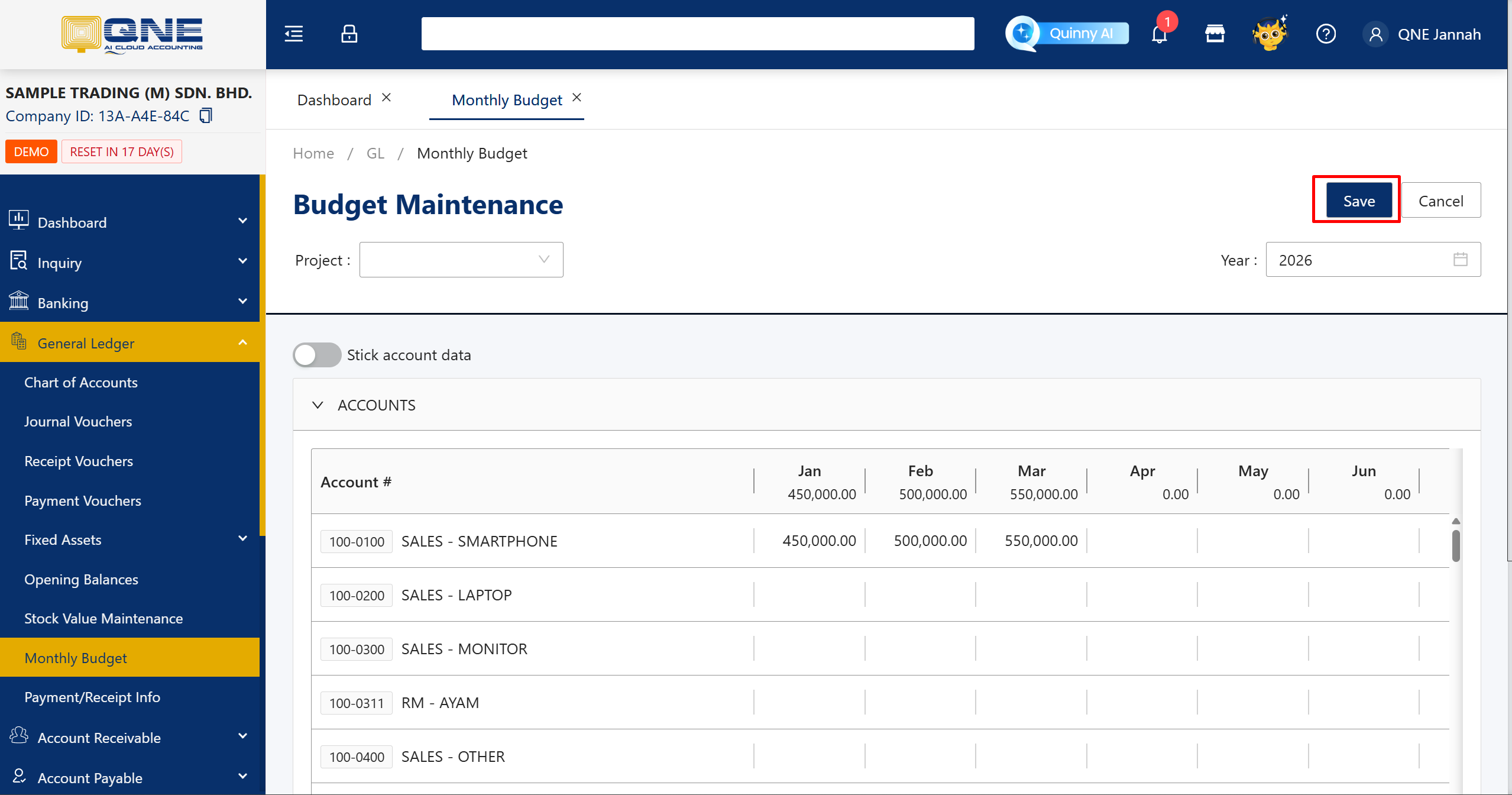Open the Project dropdown
This screenshot has height=795, width=1512.
(x=461, y=260)
